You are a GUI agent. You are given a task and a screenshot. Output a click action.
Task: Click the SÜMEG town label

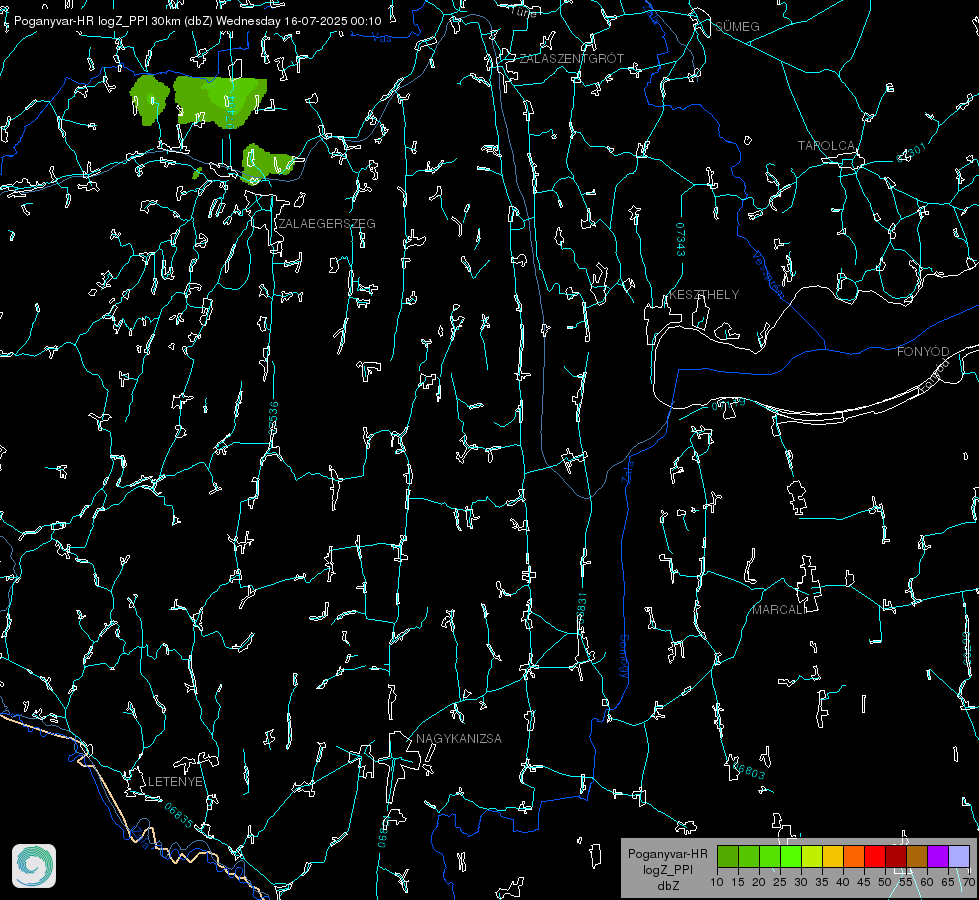coord(737,27)
